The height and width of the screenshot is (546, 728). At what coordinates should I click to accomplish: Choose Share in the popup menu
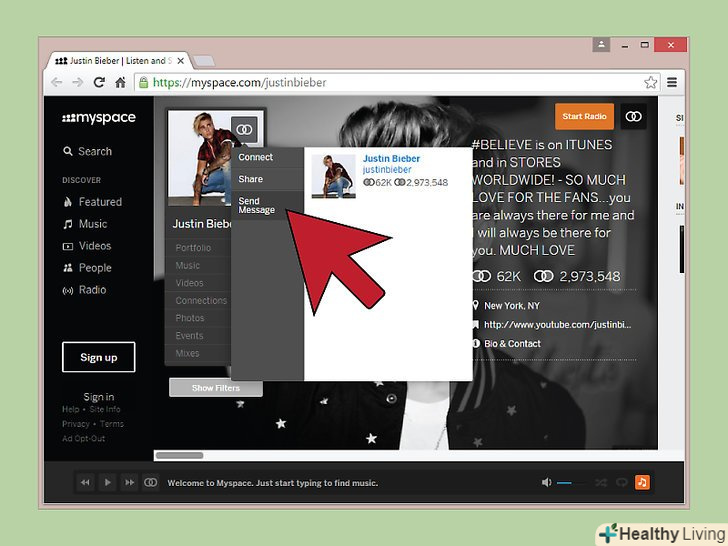tap(267, 179)
